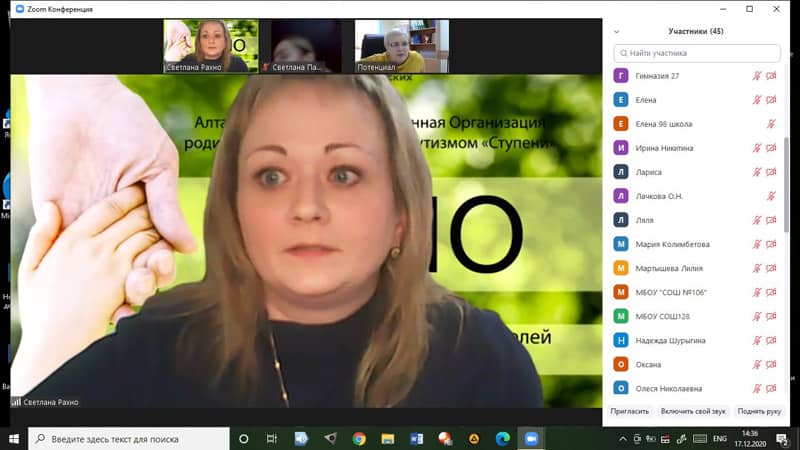Click the Zoom icon in the taskbar
The width and height of the screenshot is (800, 450).
coord(531,439)
